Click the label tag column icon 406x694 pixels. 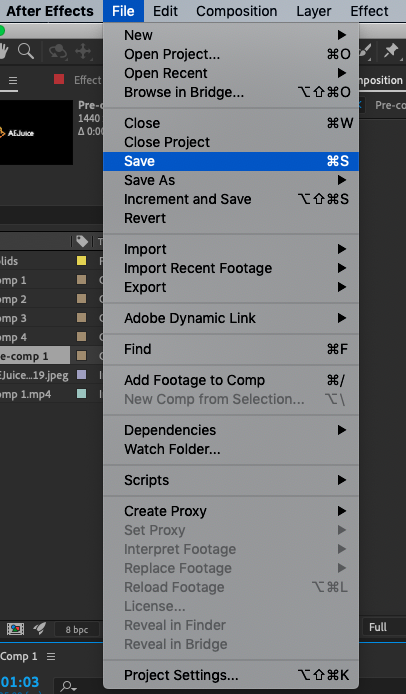coord(82,241)
